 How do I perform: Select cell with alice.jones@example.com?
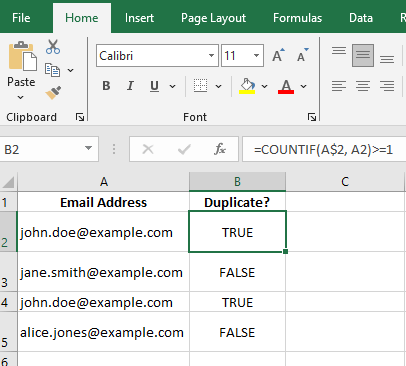pos(103,332)
